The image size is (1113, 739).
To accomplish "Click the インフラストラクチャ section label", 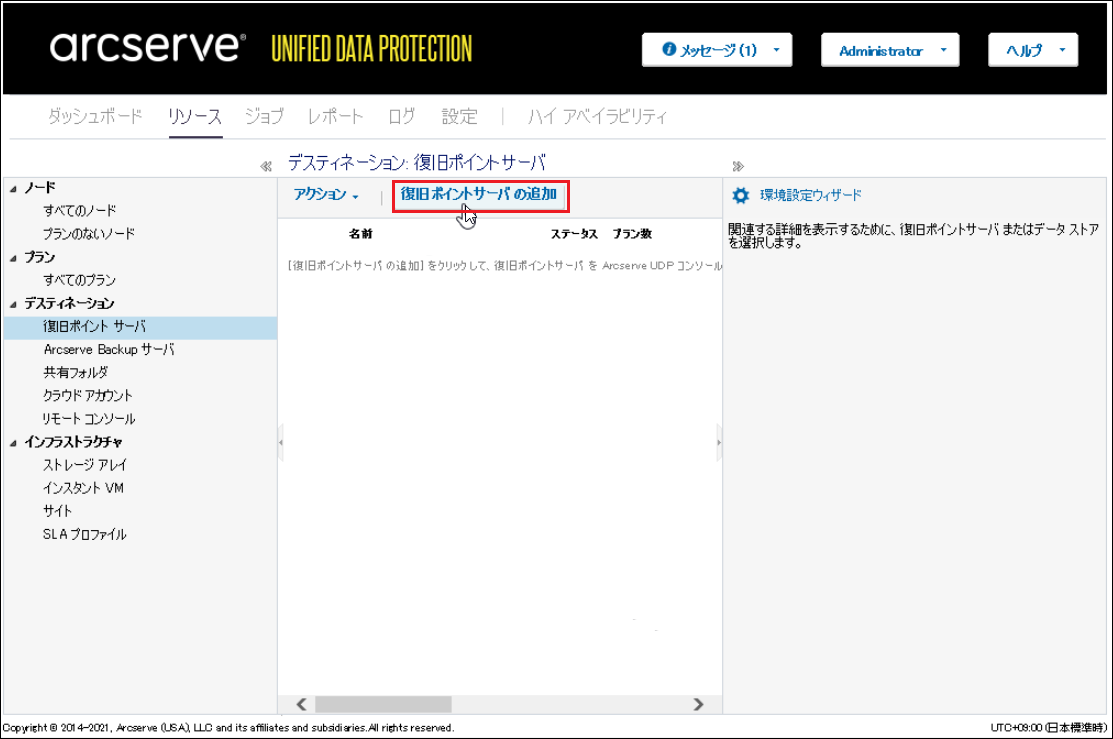I will (73, 442).
